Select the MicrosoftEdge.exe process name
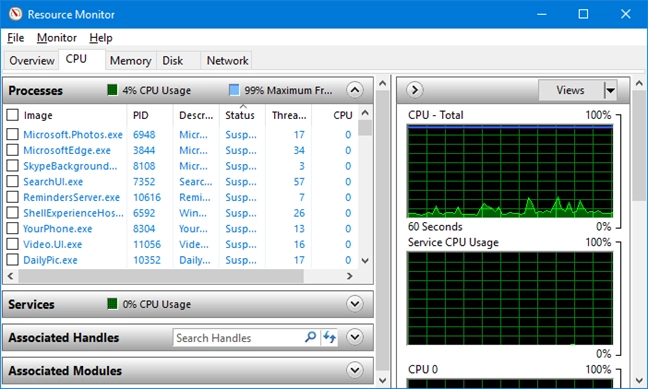Viewport: 648px width, 389px height. 67,150
